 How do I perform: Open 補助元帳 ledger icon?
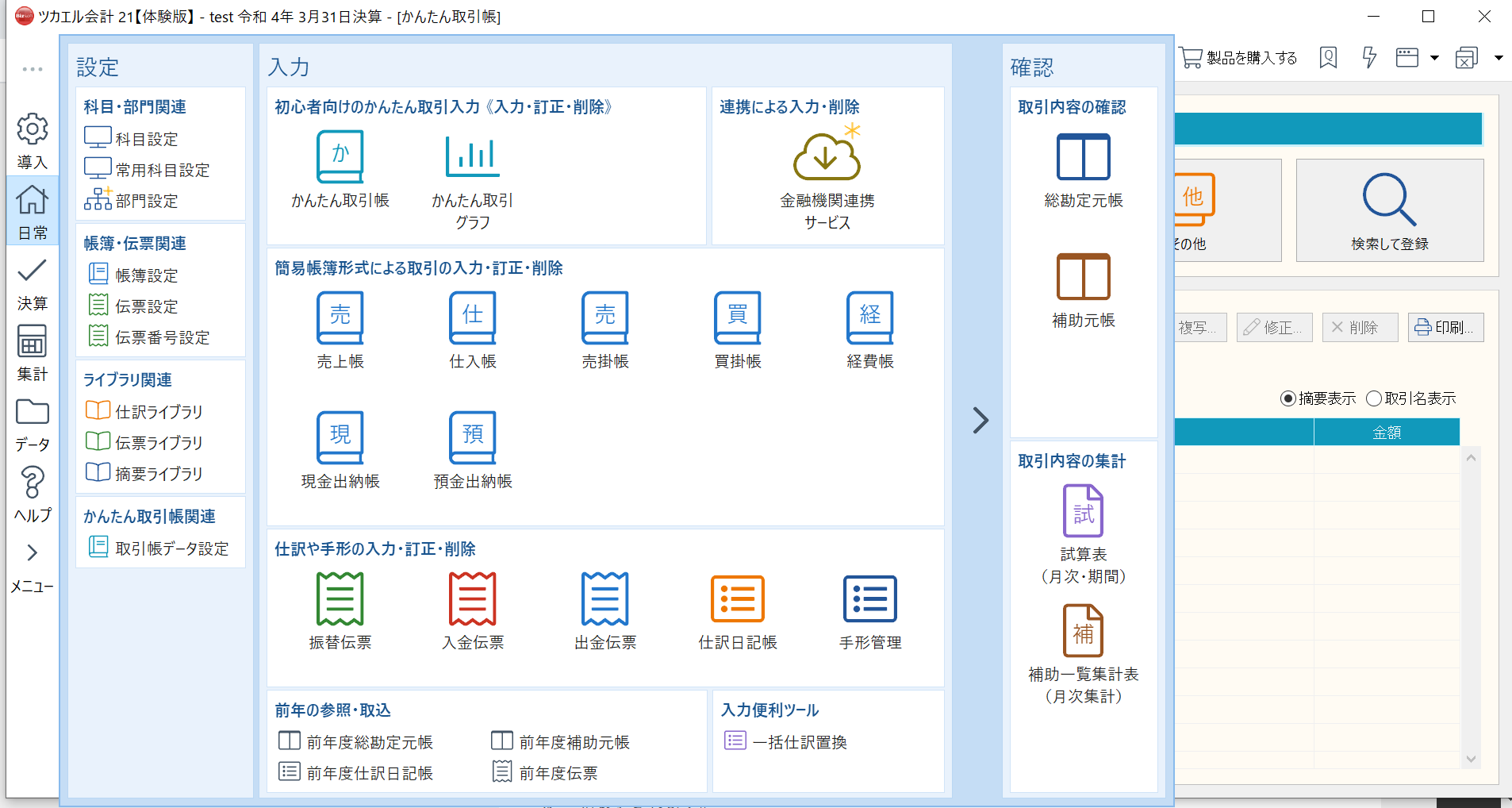(x=1084, y=277)
